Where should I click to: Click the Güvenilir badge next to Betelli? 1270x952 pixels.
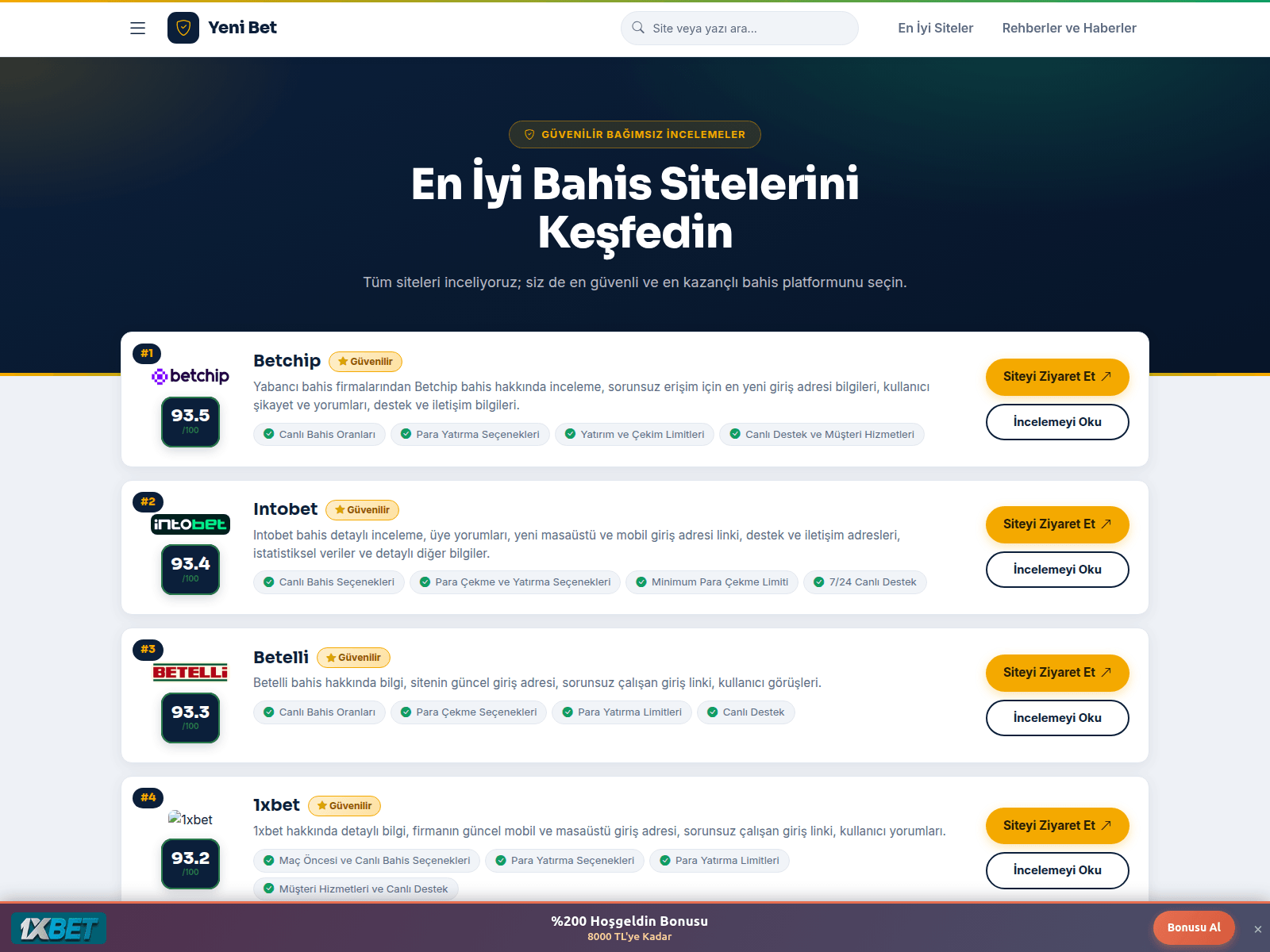[x=353, y=658]
